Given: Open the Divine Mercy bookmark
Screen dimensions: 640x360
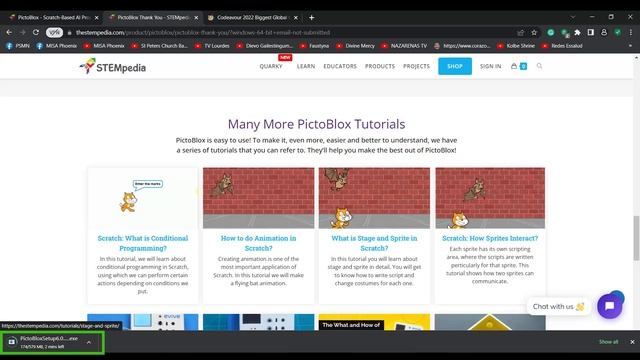Looking at the screenshot, I should (x=356, y=46).
